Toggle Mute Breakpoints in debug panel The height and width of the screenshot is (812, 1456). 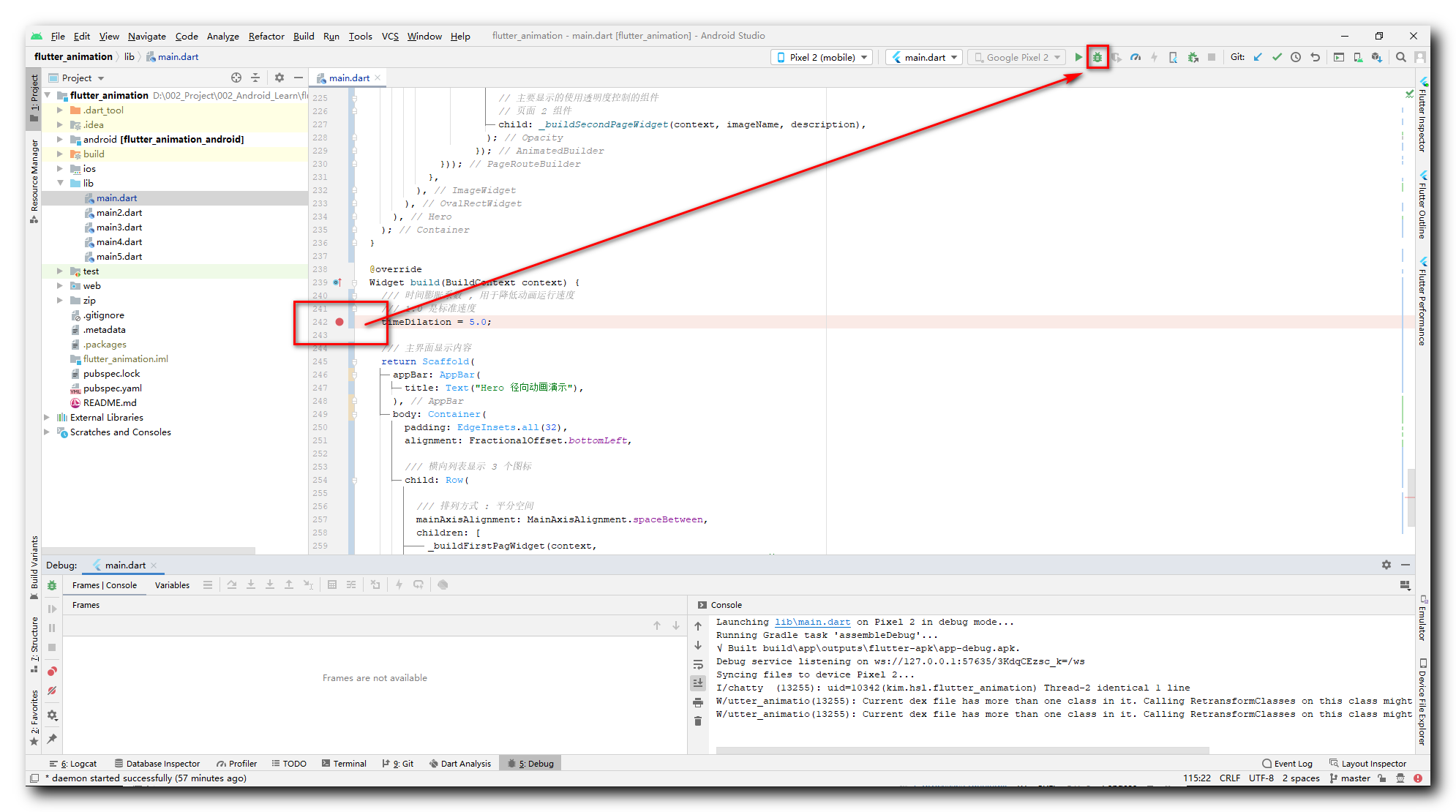pyautogui.click(x=52, y=691)
